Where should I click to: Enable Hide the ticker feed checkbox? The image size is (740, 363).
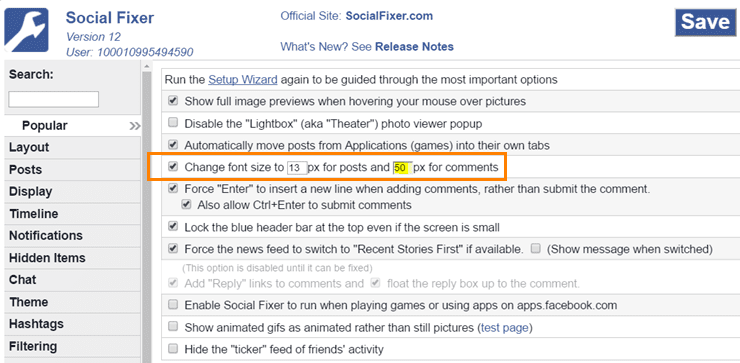(x=173, y=349)
